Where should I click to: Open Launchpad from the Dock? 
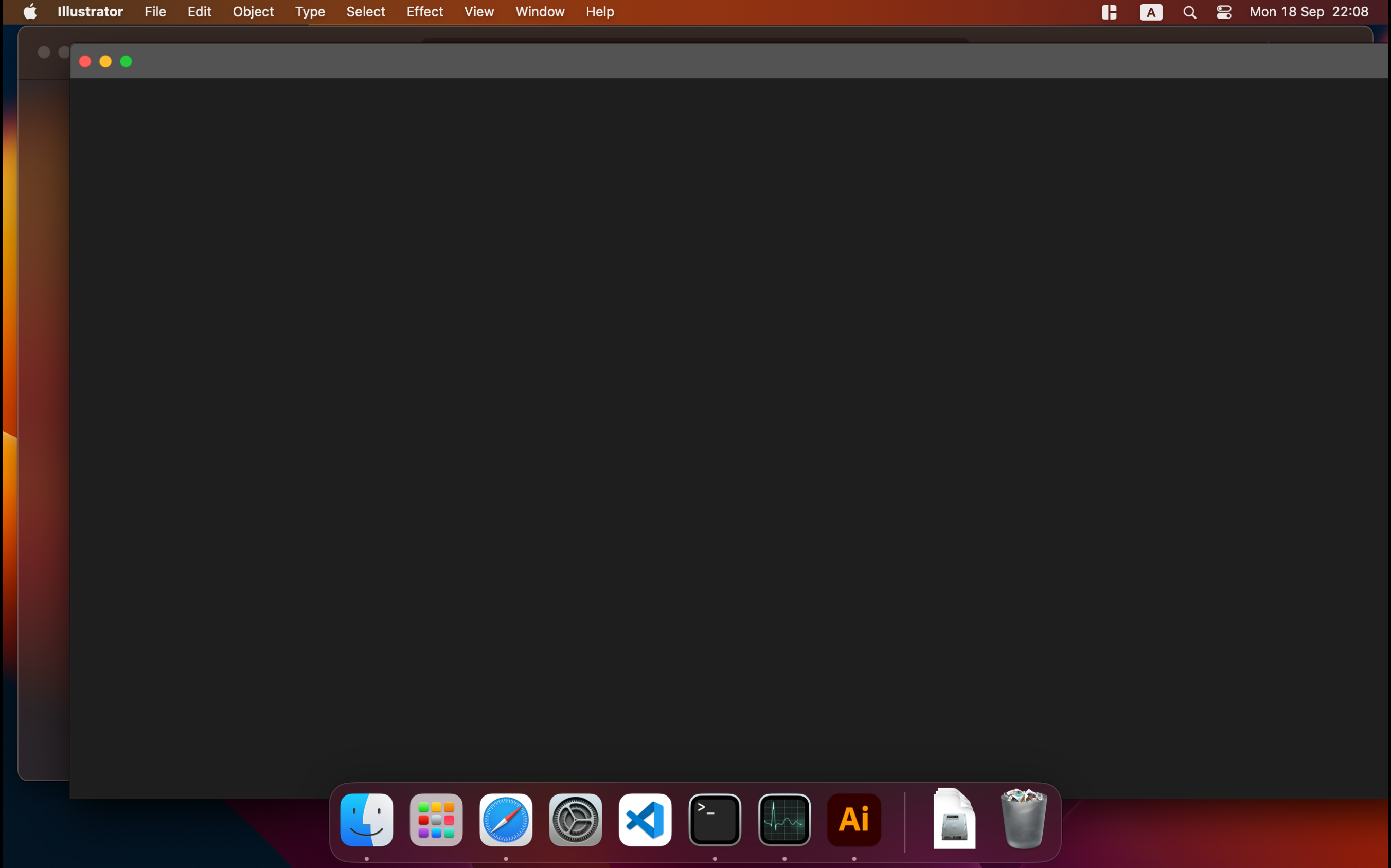point(435,819)
